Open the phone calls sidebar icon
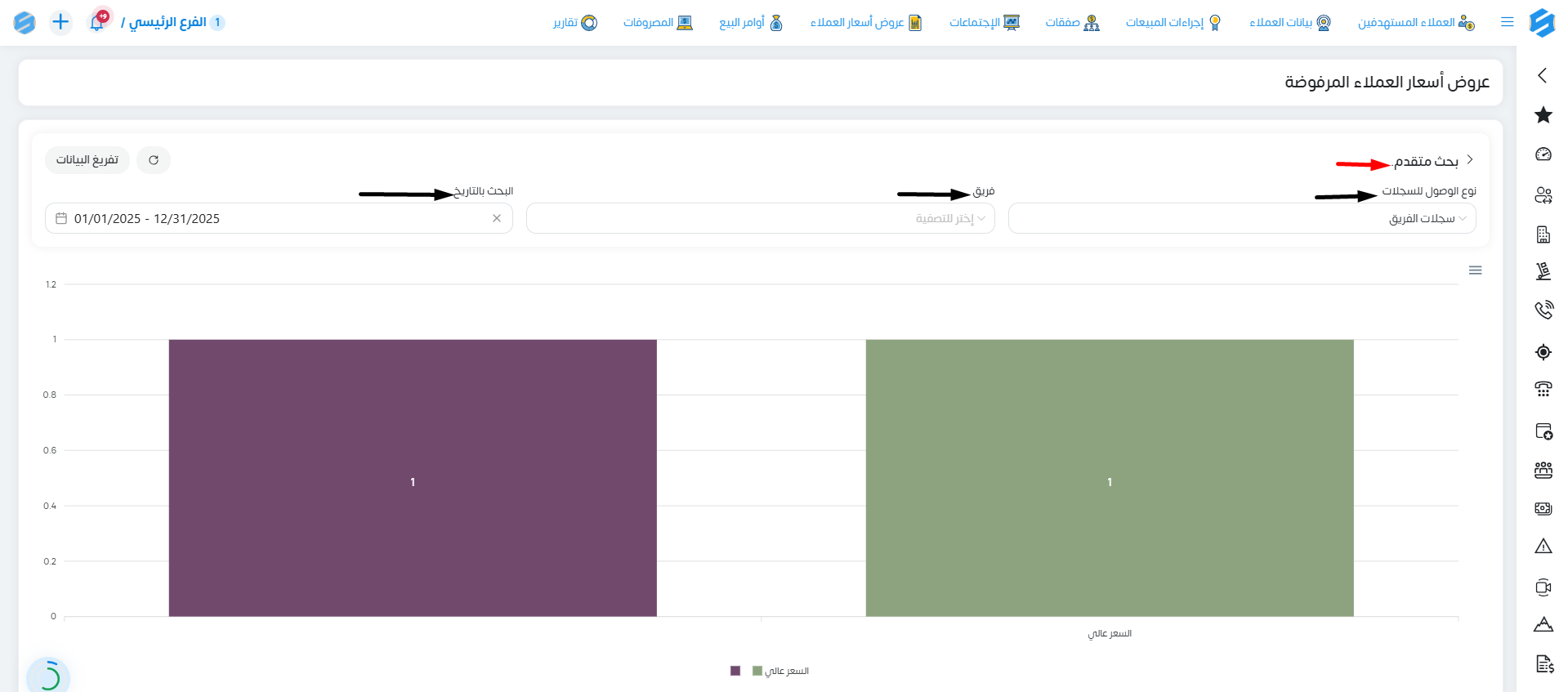Image resolution: width=1568 pixels, height=692 pixels. 1543,310
